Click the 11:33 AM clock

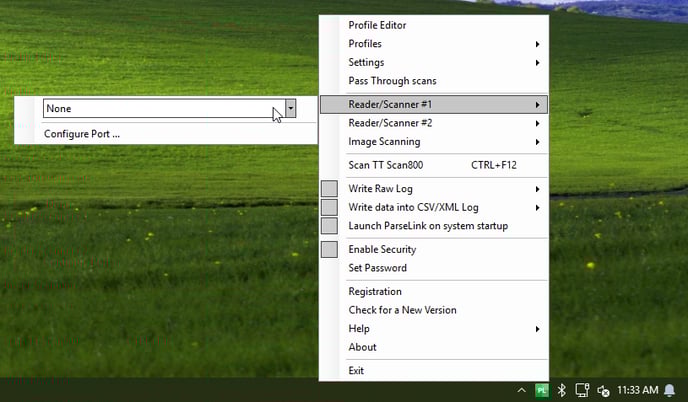click(x=638, y=390)
